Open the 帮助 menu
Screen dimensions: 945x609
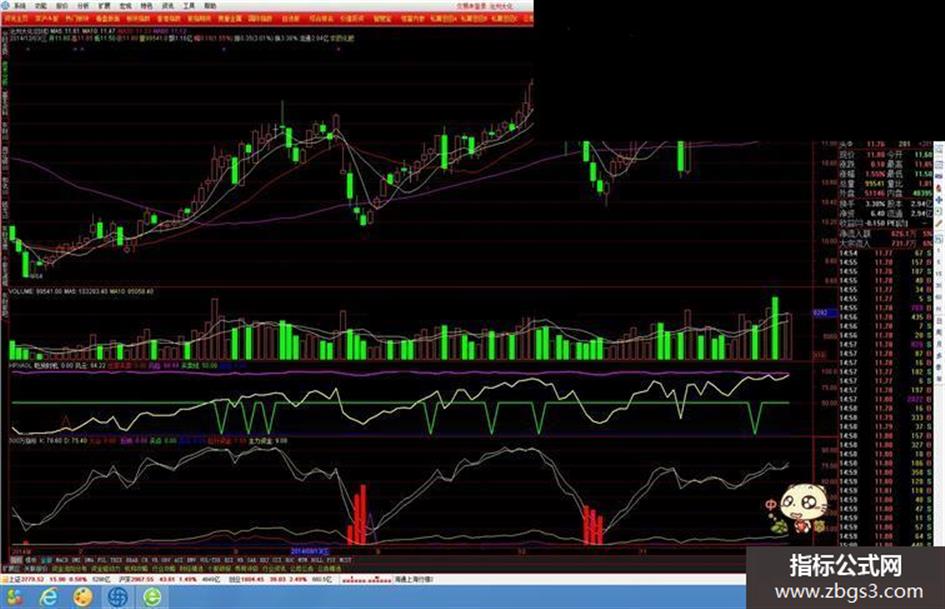(210, 5)
